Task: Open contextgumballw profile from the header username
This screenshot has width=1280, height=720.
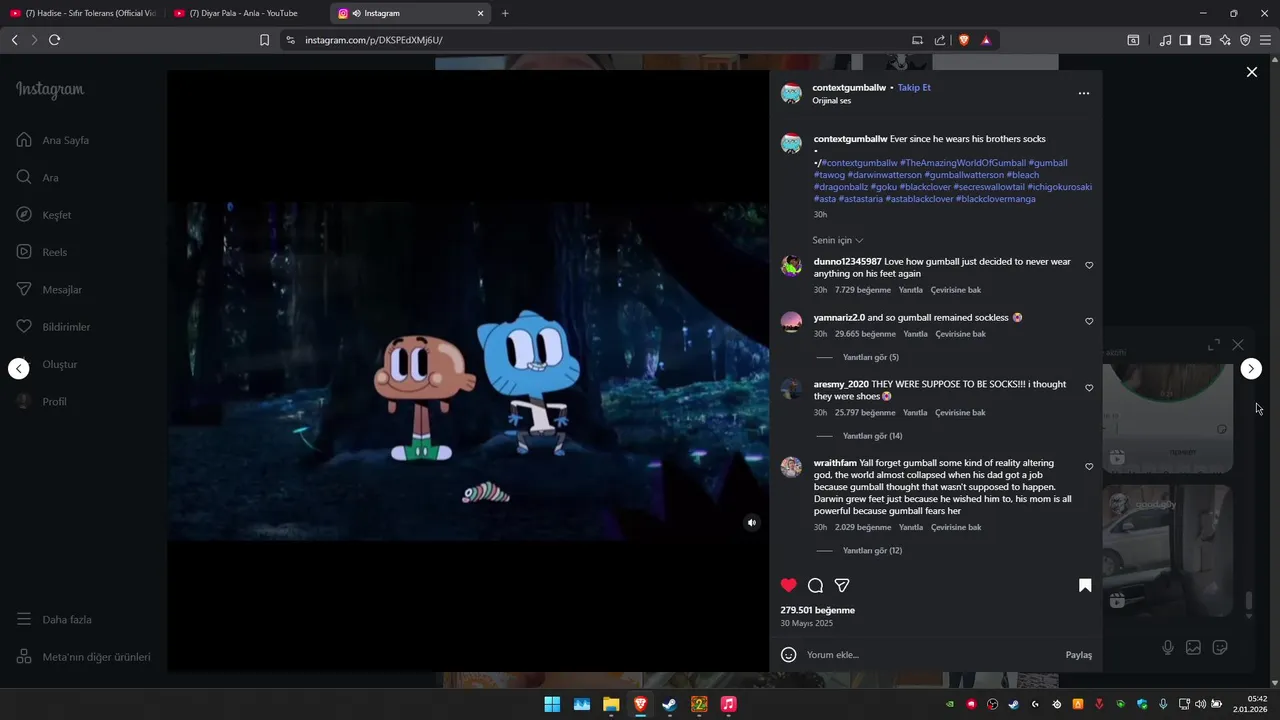Action: point(849,87)
